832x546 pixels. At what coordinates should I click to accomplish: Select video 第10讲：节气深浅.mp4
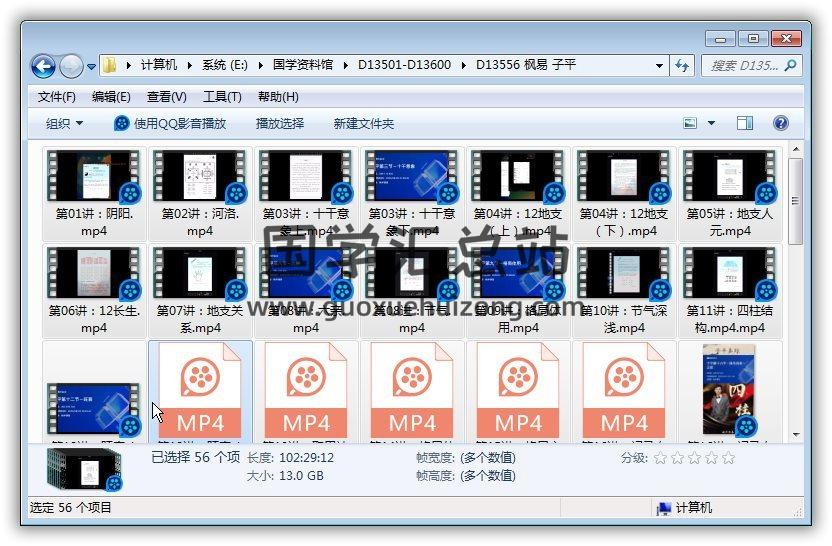coord(624,291)
